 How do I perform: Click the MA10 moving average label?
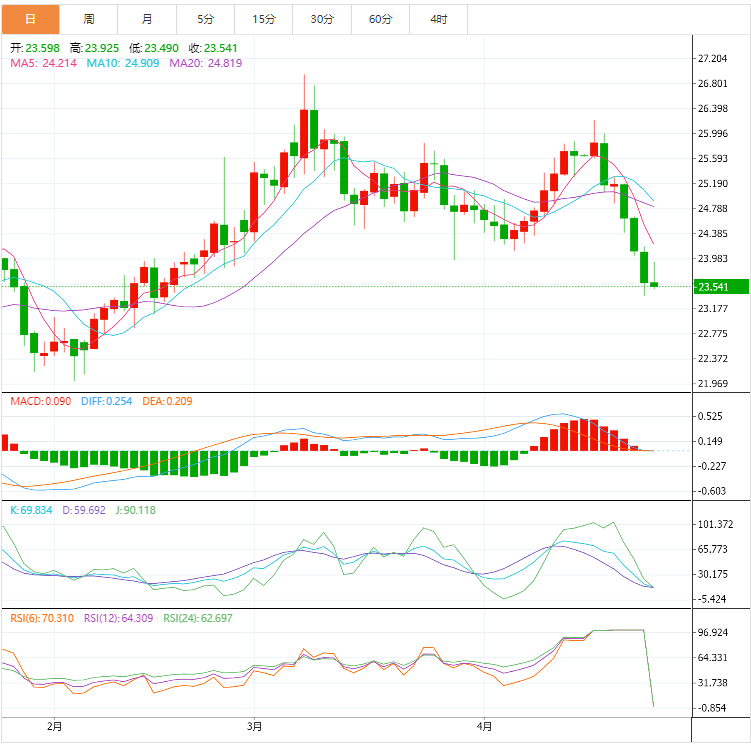pyautogui.click(x=123, y=63)
